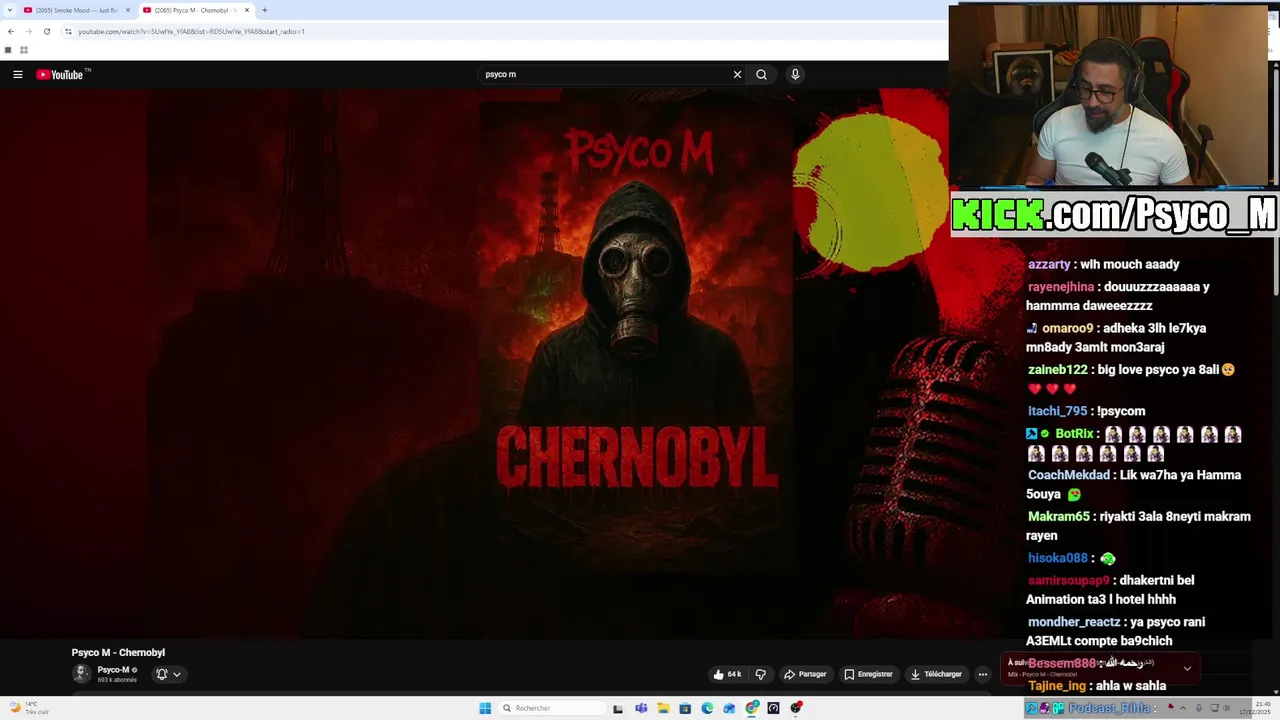This screenshot has height=720, width=1280.
Task: Open Windows Start menu
Action: click(485, 708)
